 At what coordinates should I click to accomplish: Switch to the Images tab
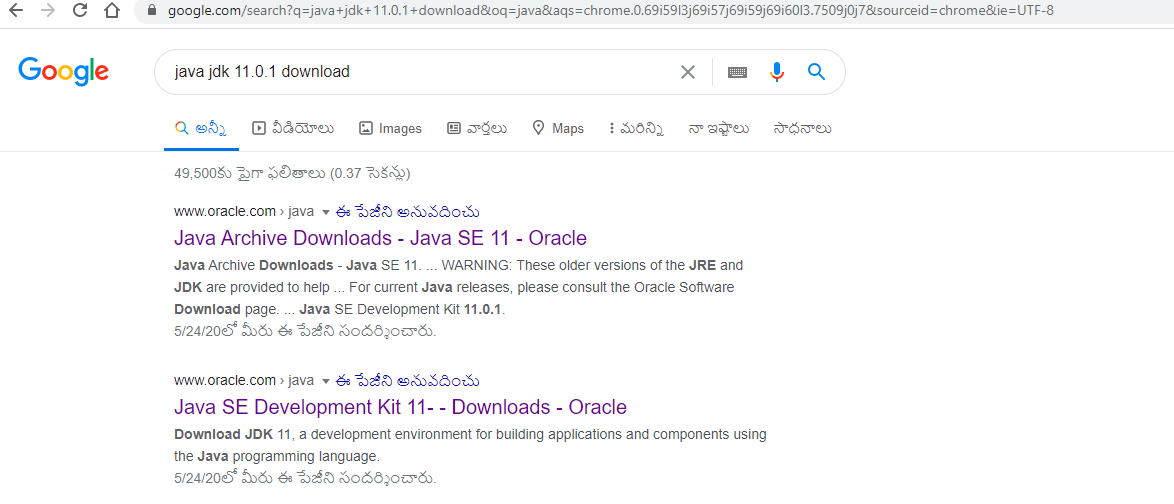tap(390, 128)
